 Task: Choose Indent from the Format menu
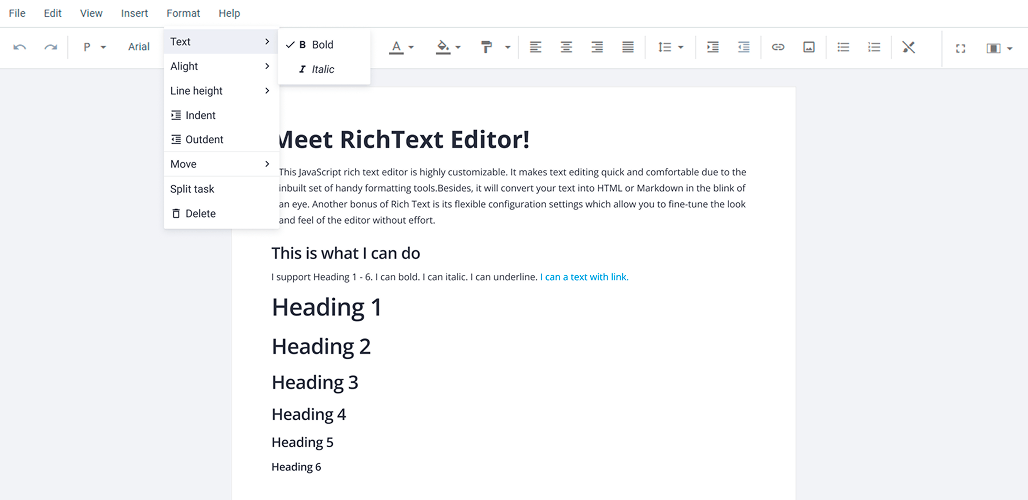pyautogui.click(x=221, y=115)
